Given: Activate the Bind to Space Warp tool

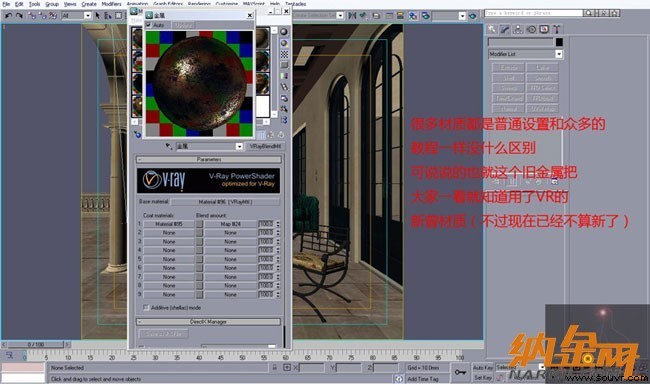Looking at the screenshot, I should pyautogui.click(x=53, y=16).
